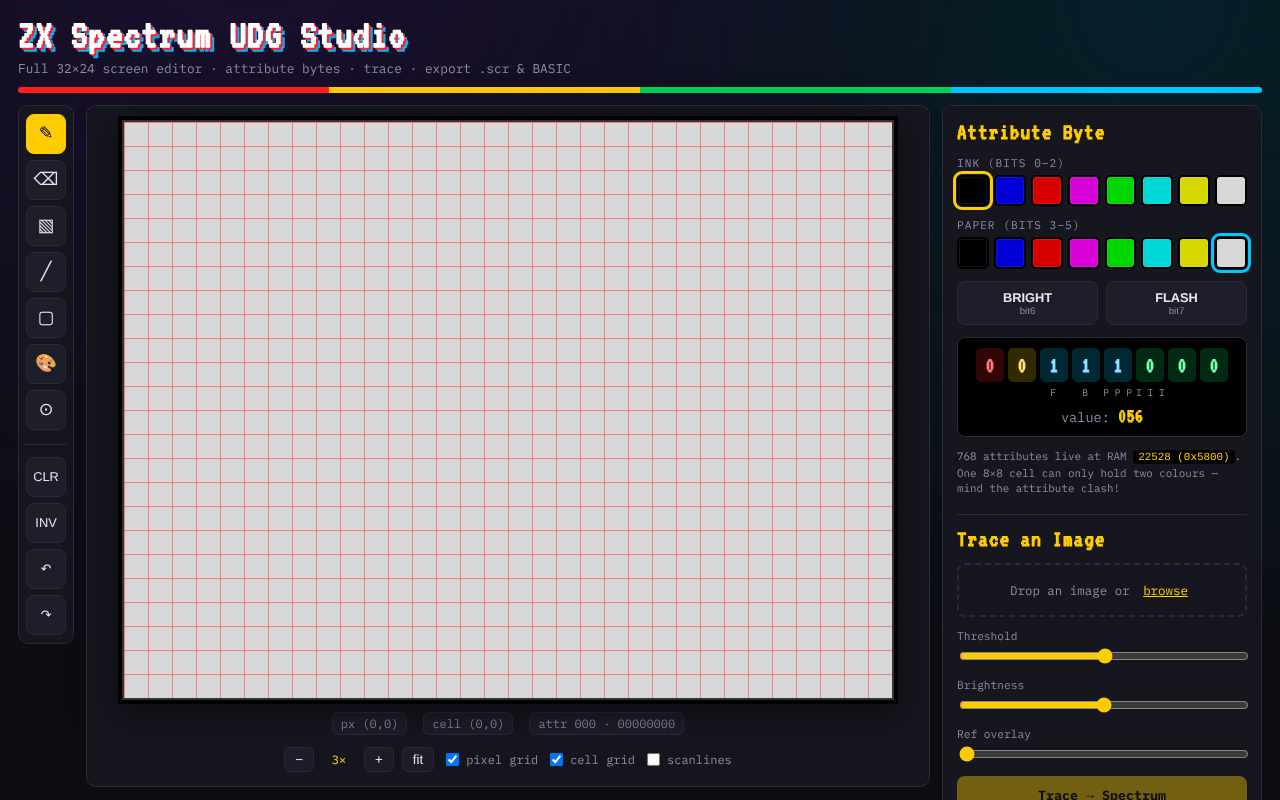Choose white ink colour
This screenshot has width=1280, height=800.
click(x=1231, y=190)
